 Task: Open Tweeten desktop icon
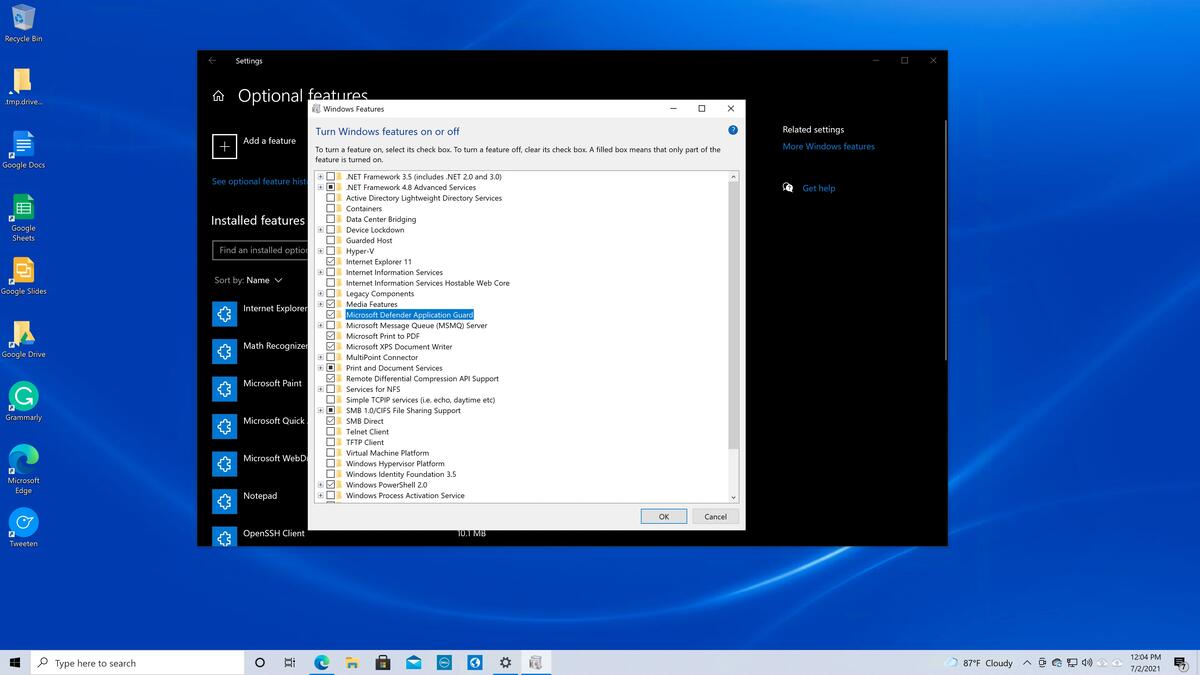point(23,522)
